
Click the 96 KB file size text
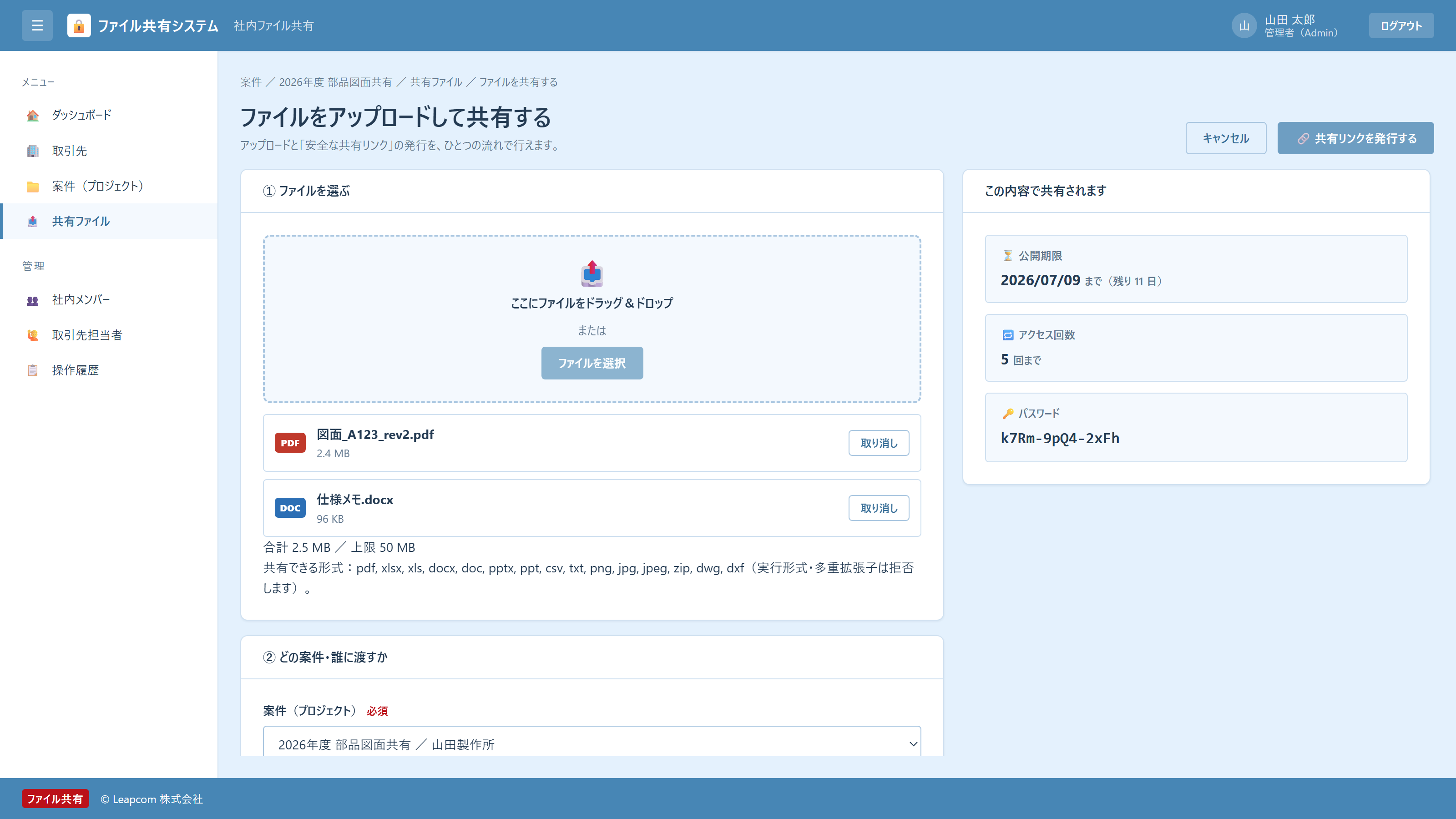point(330,519)
